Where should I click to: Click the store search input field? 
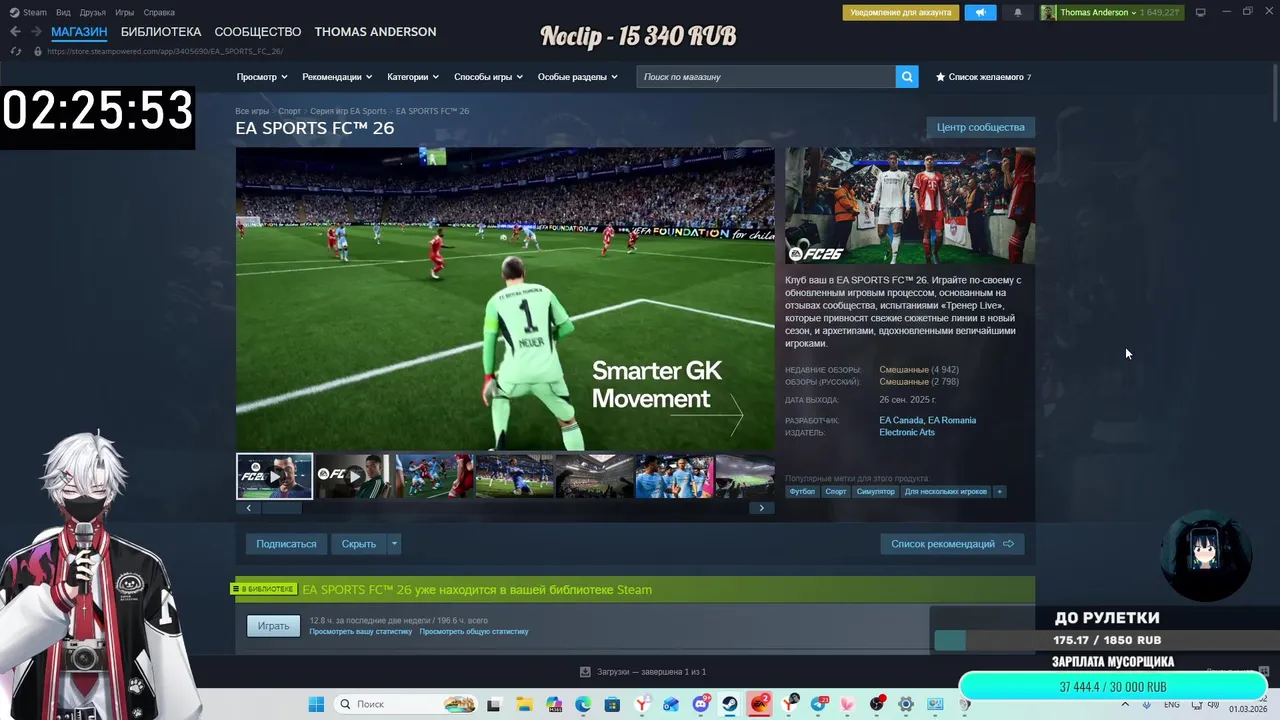(x=766, y=77)
